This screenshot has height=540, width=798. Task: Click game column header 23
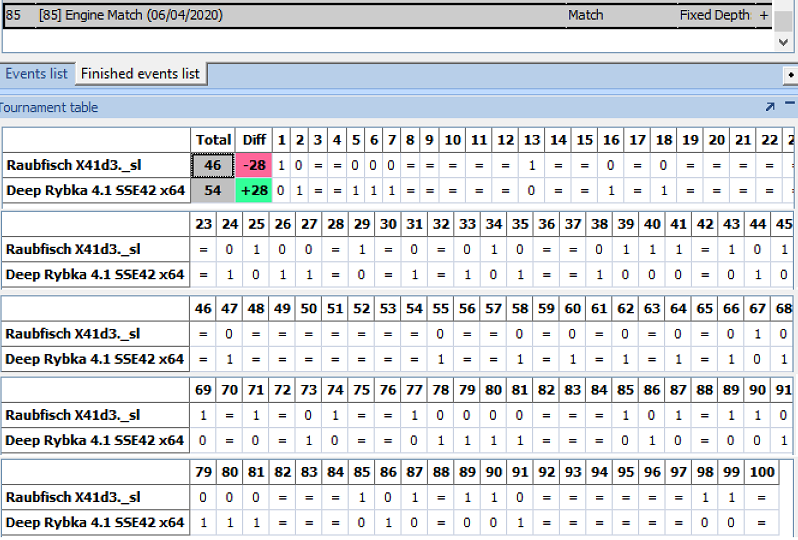coord(204,224)
